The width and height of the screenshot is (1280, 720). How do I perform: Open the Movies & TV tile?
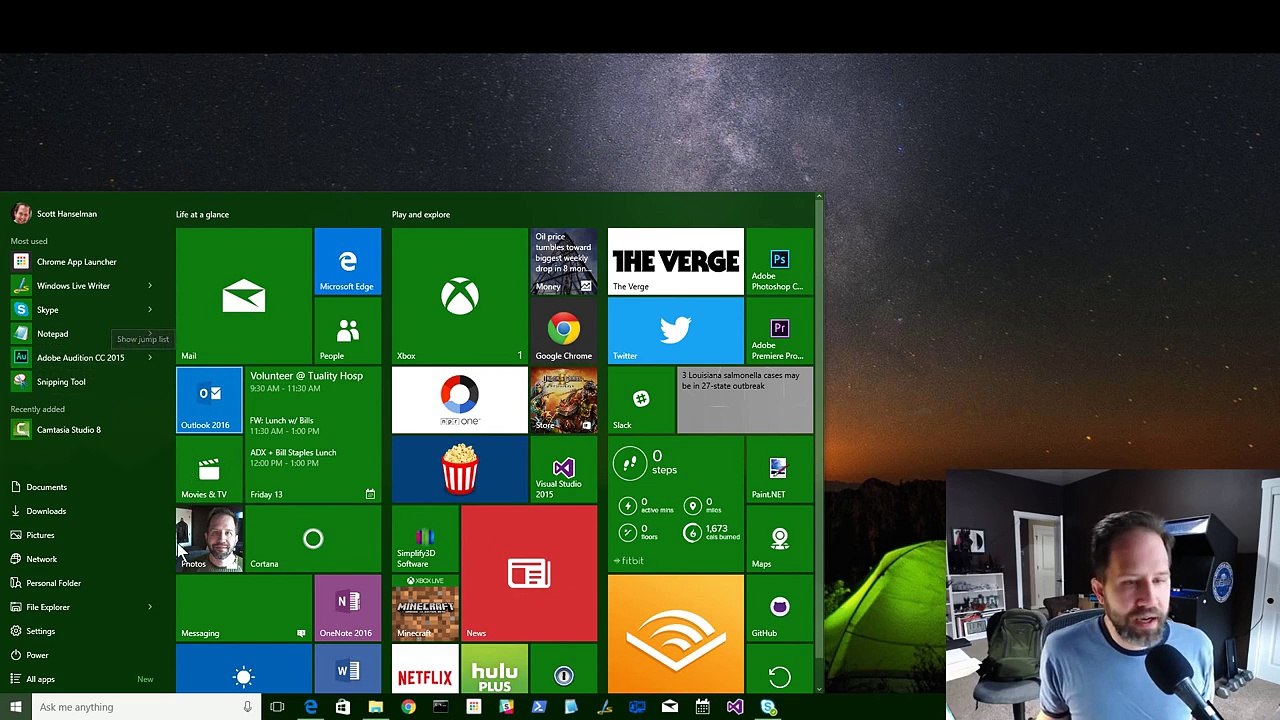pos(209,469)
